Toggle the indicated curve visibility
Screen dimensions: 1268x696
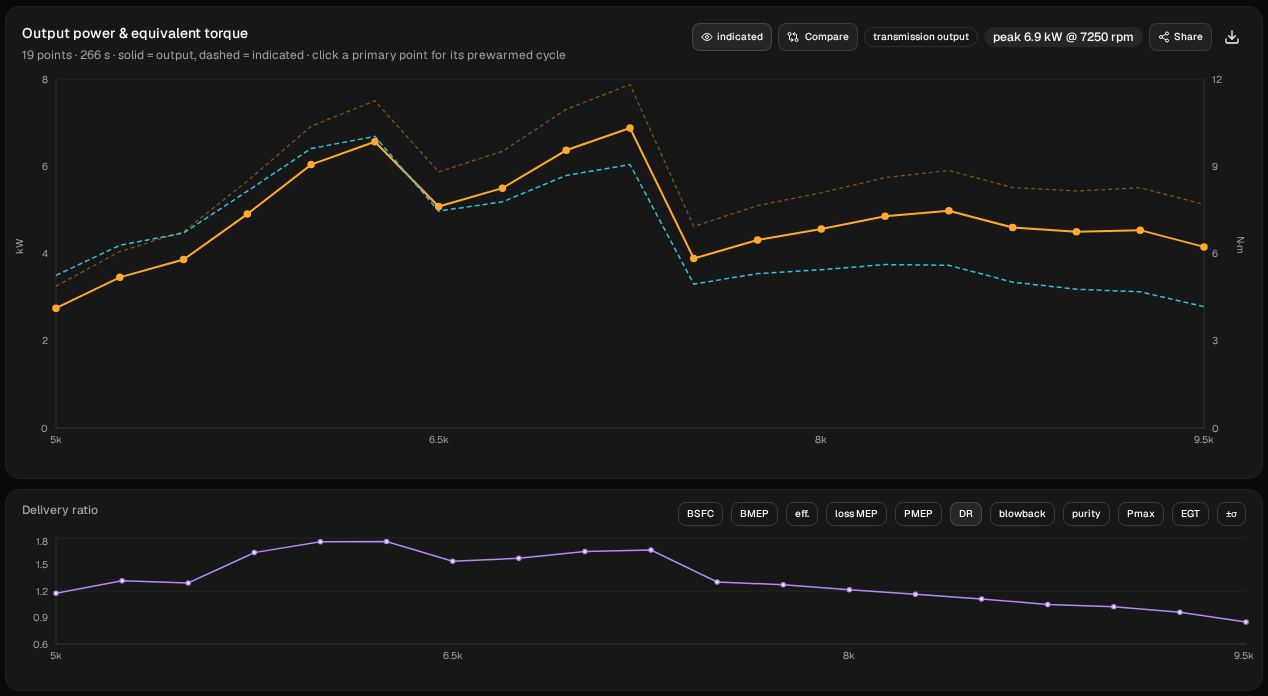tap(732, 37)
